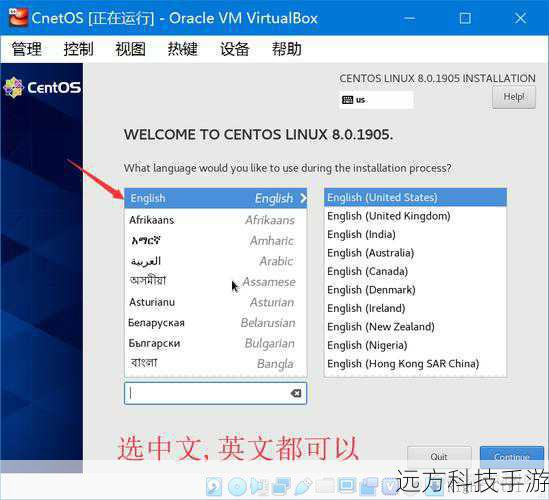Expand English language chevron arrow
549x500 pixels.
(303, 198)
